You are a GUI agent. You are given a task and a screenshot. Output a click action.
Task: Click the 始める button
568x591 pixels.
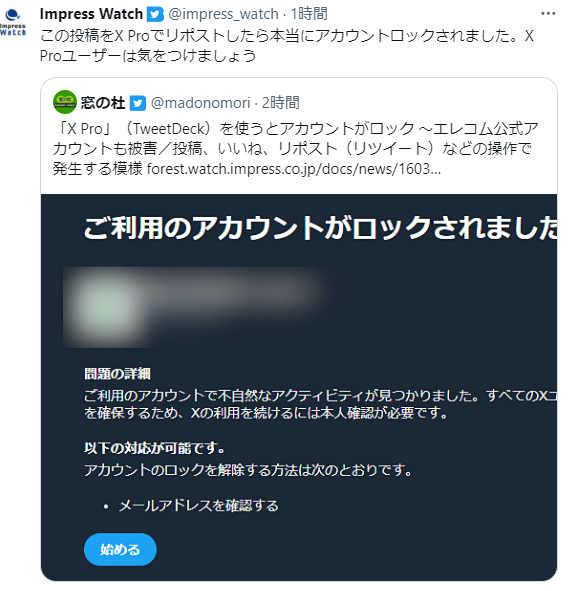[x=120, y=549]
